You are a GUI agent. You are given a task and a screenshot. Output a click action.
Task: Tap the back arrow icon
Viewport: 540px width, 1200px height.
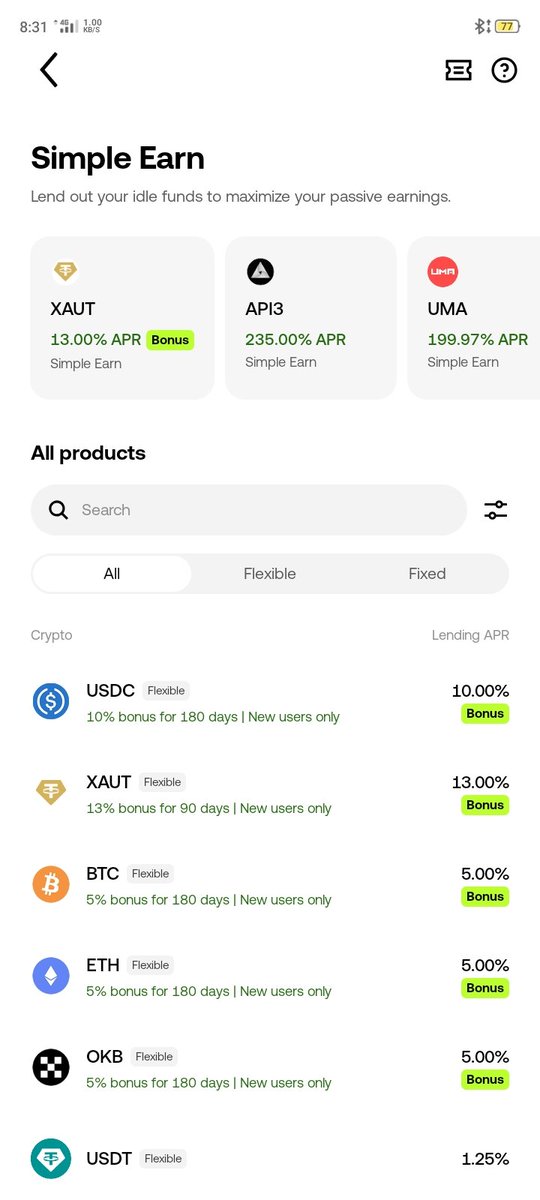click(x=49, y=70)
